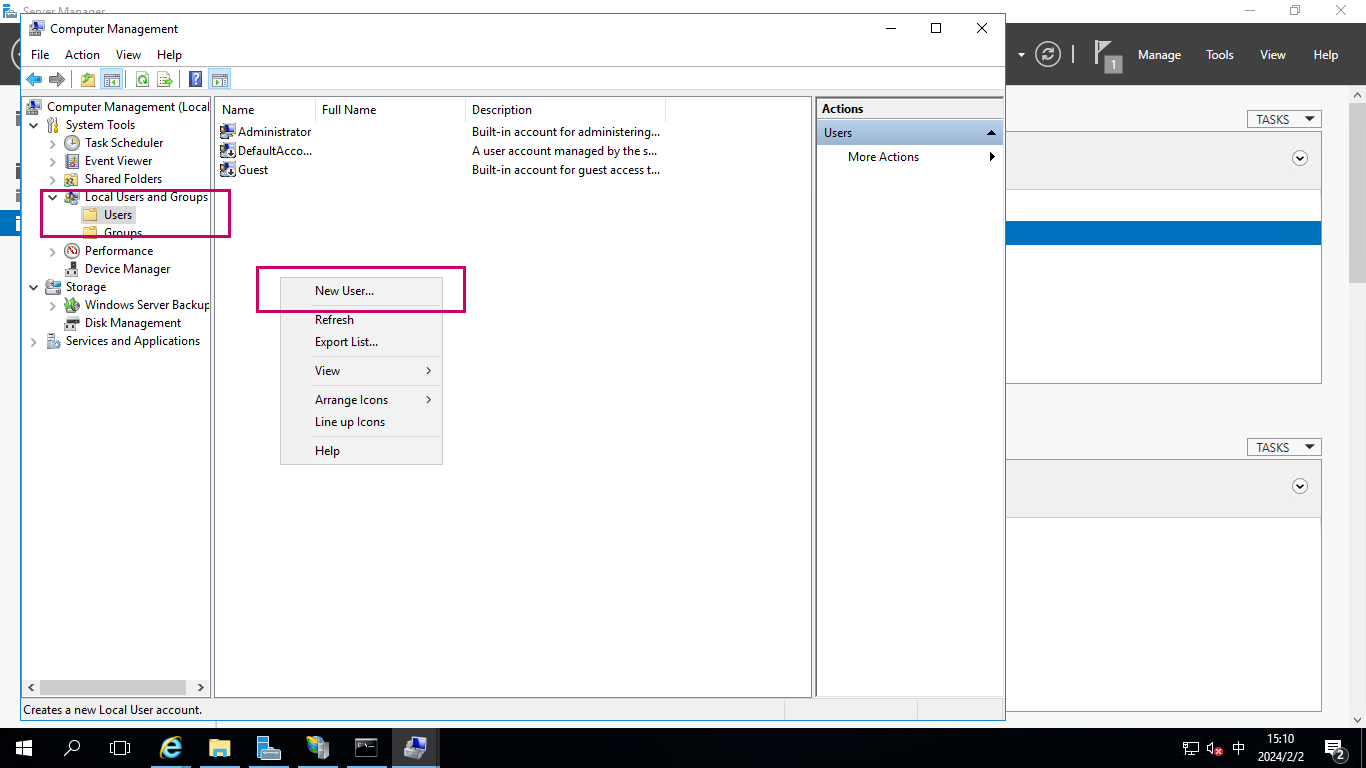Choose Help from the context menu
Screen dimensions: 1366x768
[361, 451]
